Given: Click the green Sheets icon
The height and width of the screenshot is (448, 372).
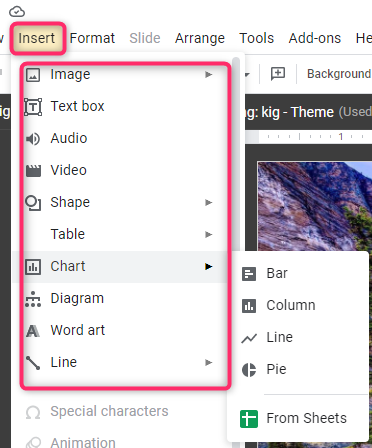Looking at the screenshot, I should 249,419.
